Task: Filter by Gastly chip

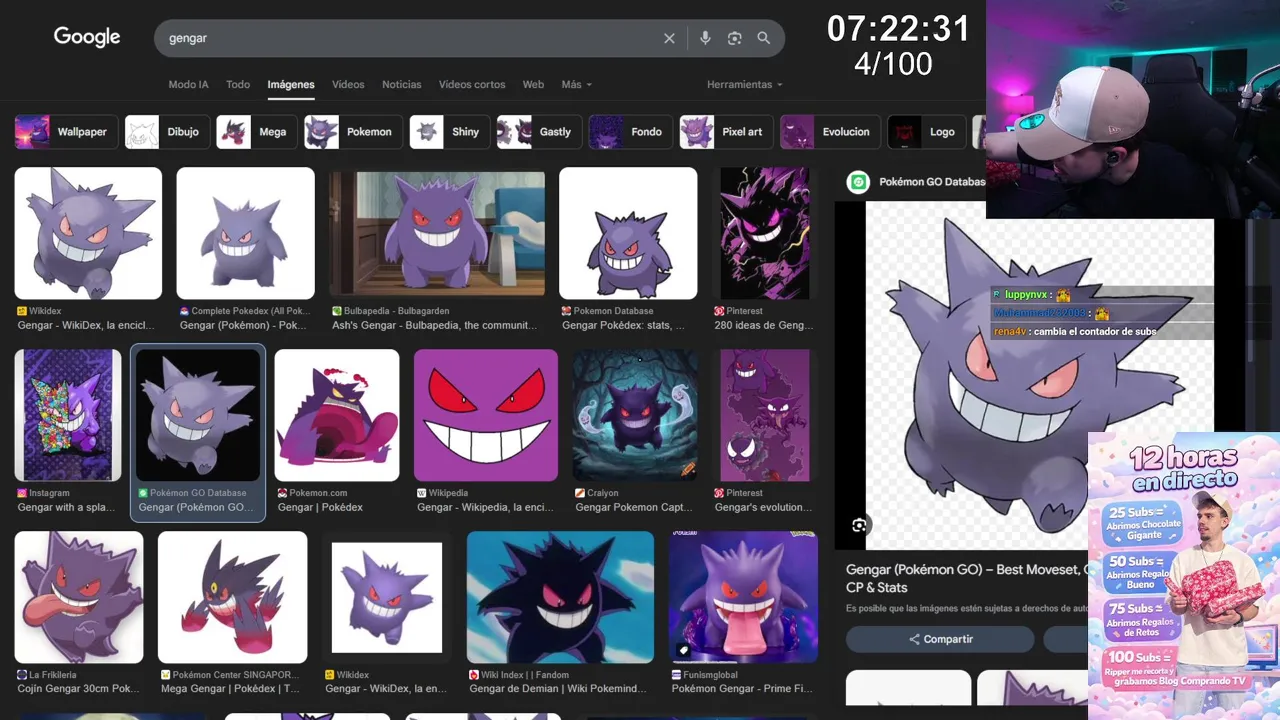Action: [539, 132]
